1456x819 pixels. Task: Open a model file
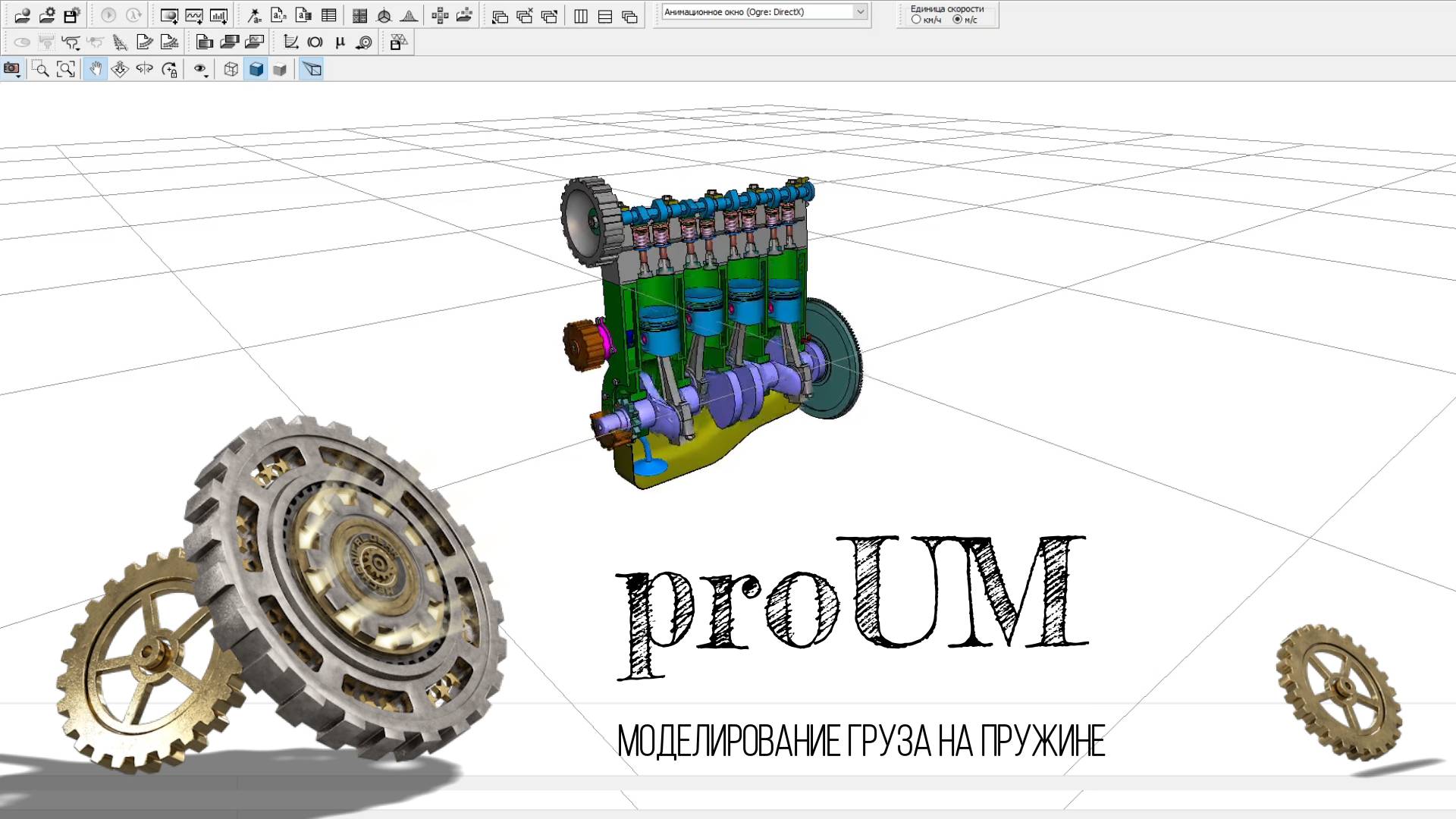22,13
